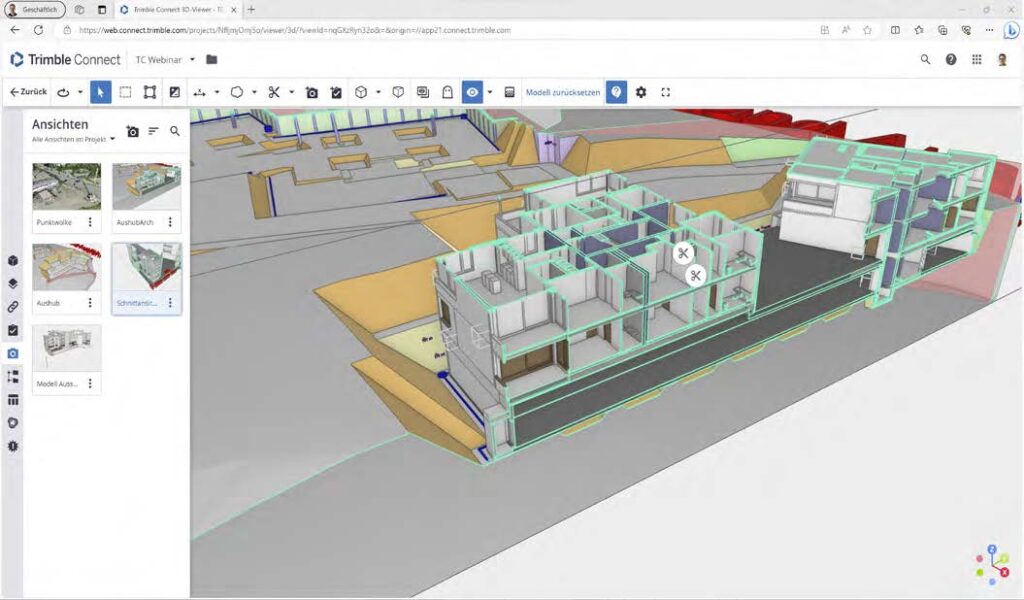Add a new view with camera-plus icon
The height and width of the screenshot is (600, 1024).
click(133, 131)
